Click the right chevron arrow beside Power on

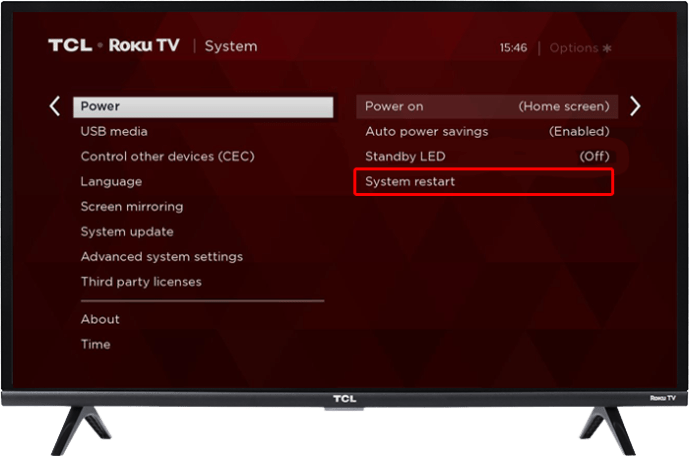click(635, 106)
